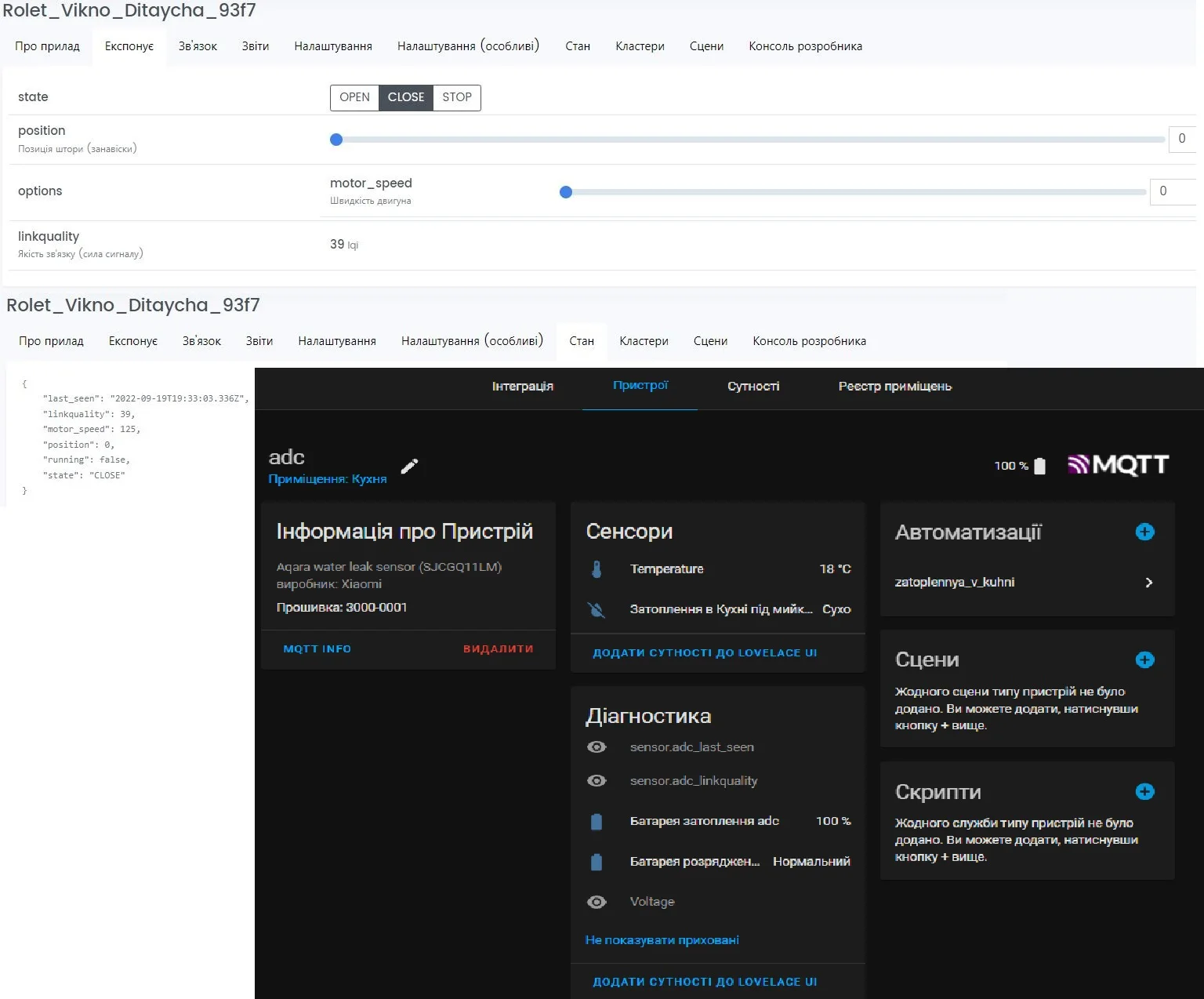Screen dimensions: 1204x999
Task: Click the motor_speed slider handle
Action: [x=566, y=192]
